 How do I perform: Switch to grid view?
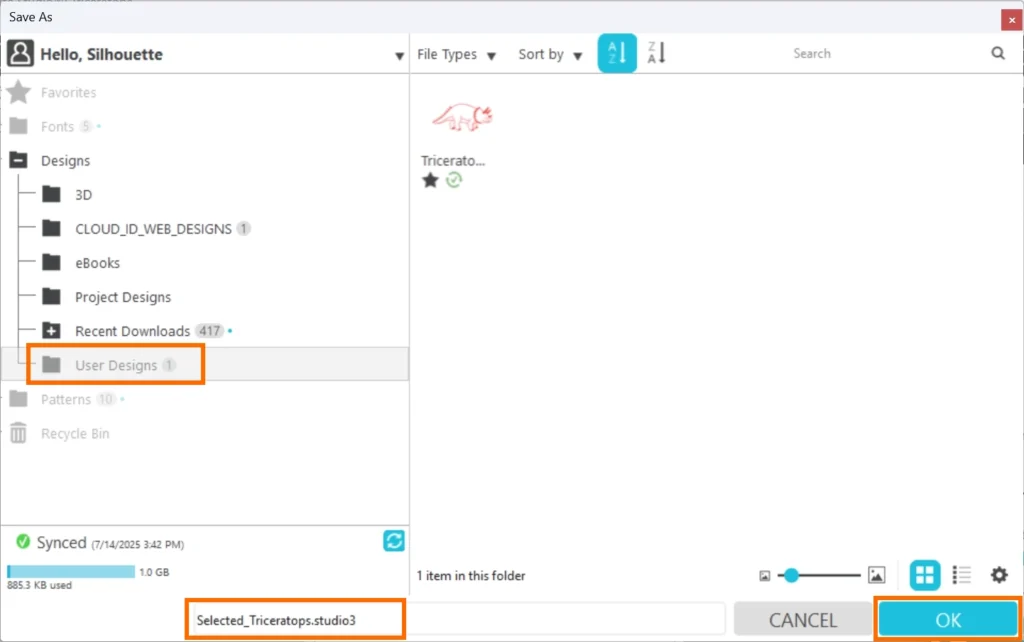[925, 575]
